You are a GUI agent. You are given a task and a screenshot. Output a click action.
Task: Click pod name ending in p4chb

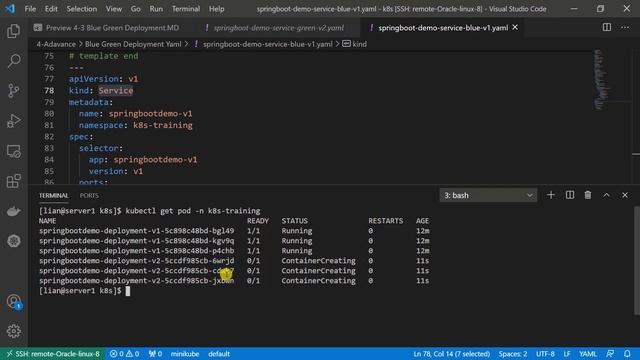pyautogui.click(x=137, y=251)
